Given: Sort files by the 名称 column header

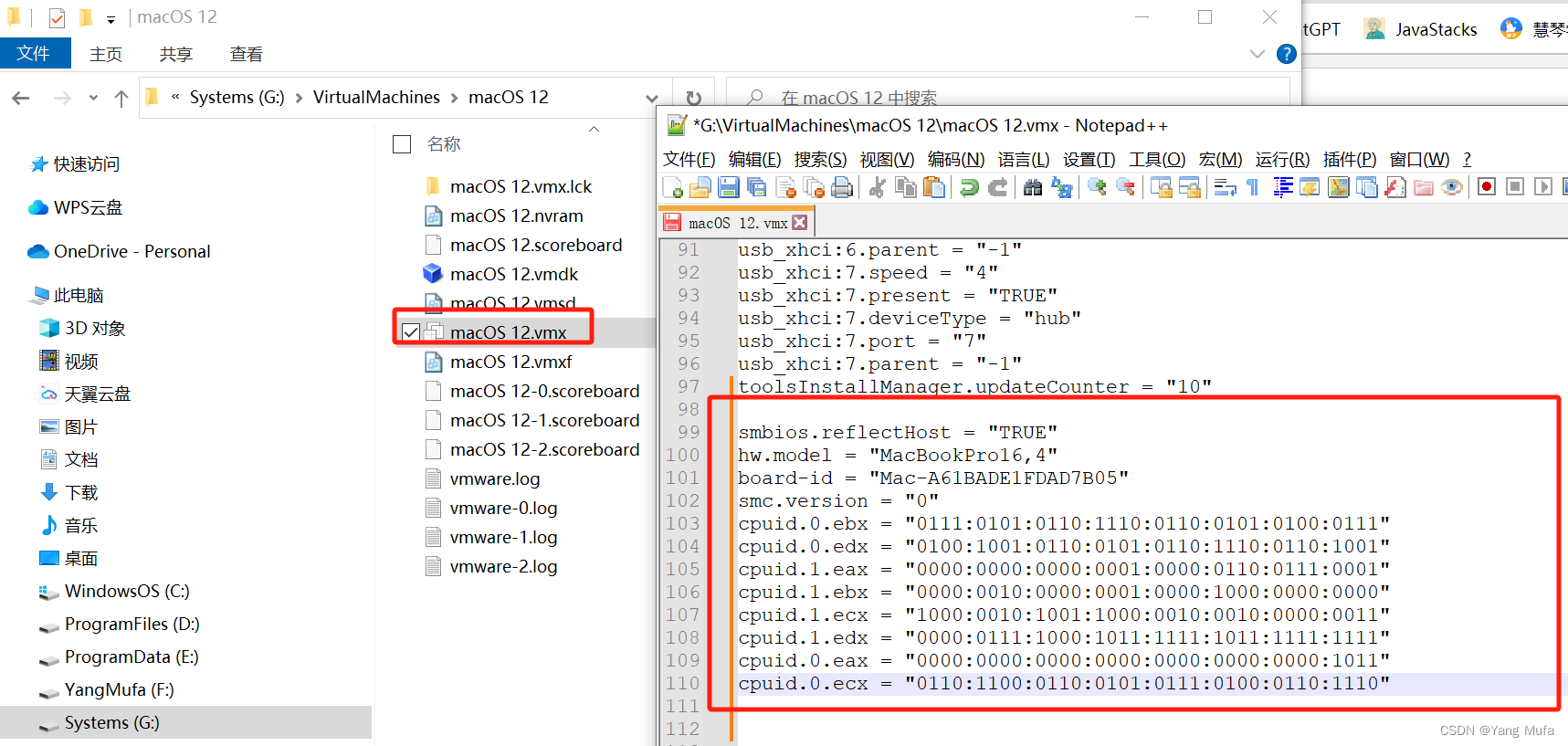Looking at the screenshot, I should 444,144.
